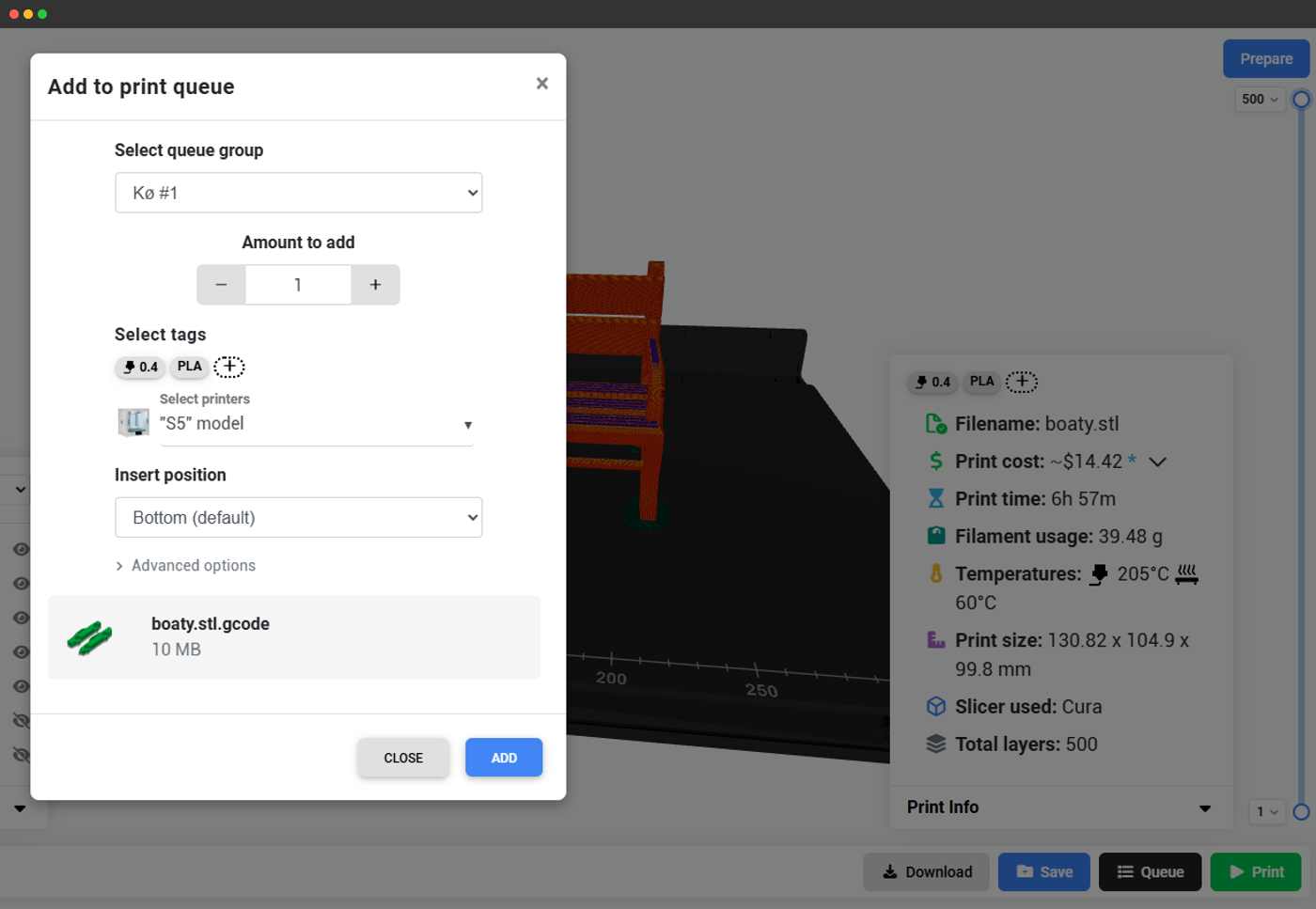The height and width of the screenshot is (909, 1316).
Task: Click the macOS green maximize button
Action: [x=42, y=14]
